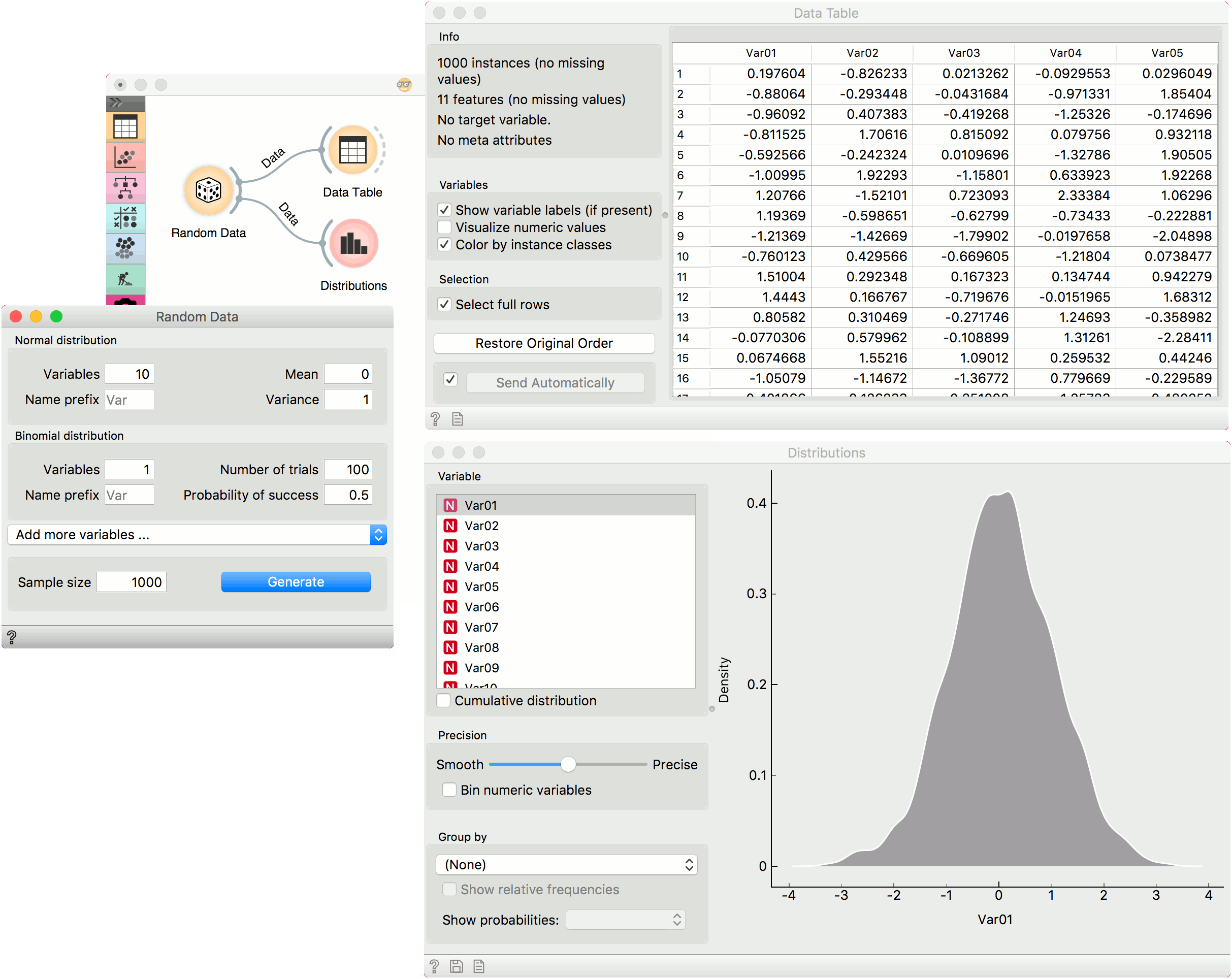Uncheck Select full rows
This screenshot has height=979, width=1232.
(x=444, y=305)
